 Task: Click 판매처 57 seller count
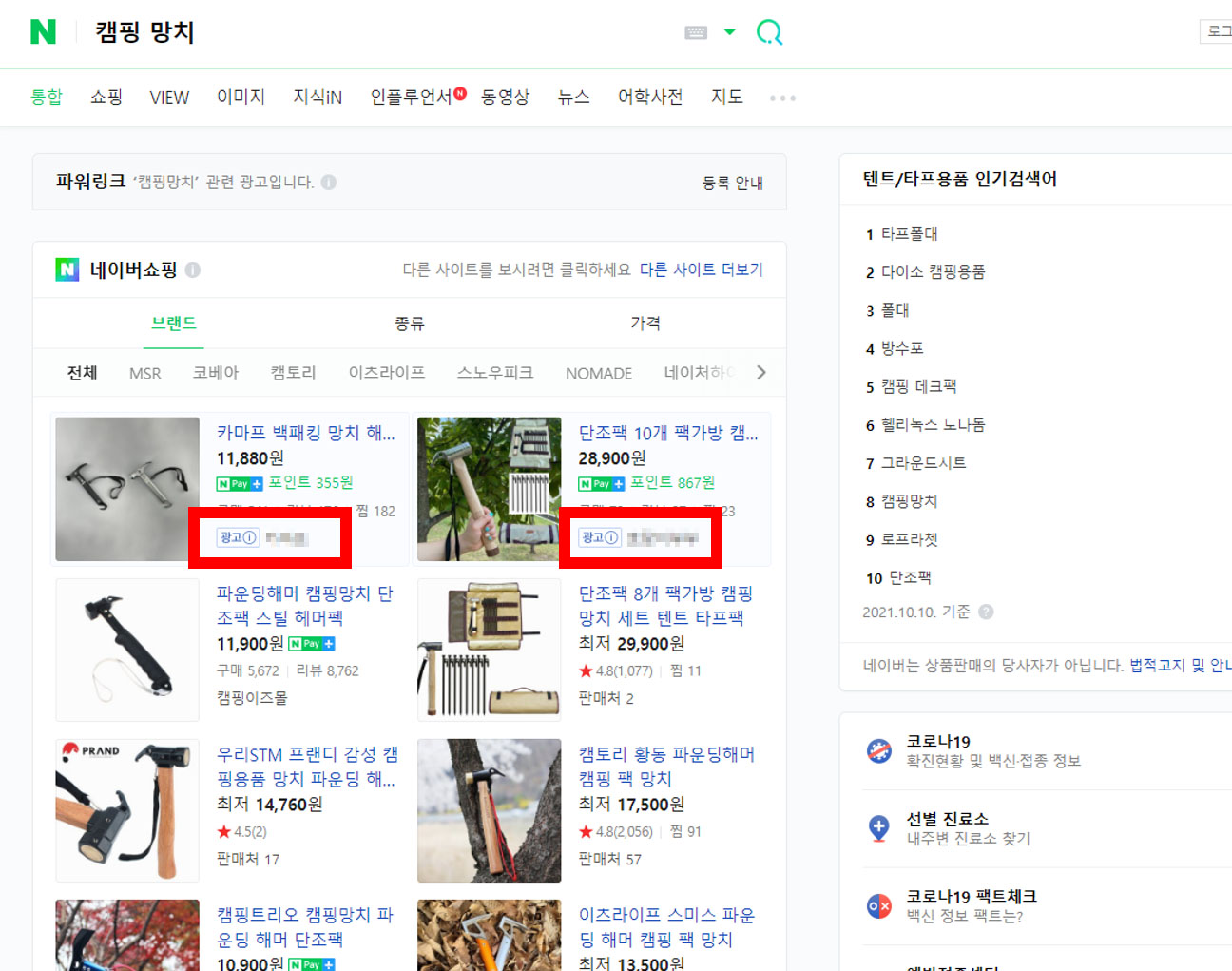tap(610, 859)
